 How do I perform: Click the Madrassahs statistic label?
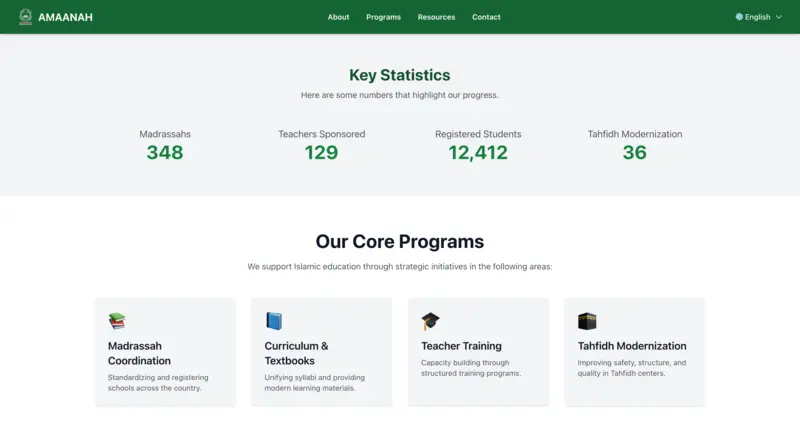(165, 134)
